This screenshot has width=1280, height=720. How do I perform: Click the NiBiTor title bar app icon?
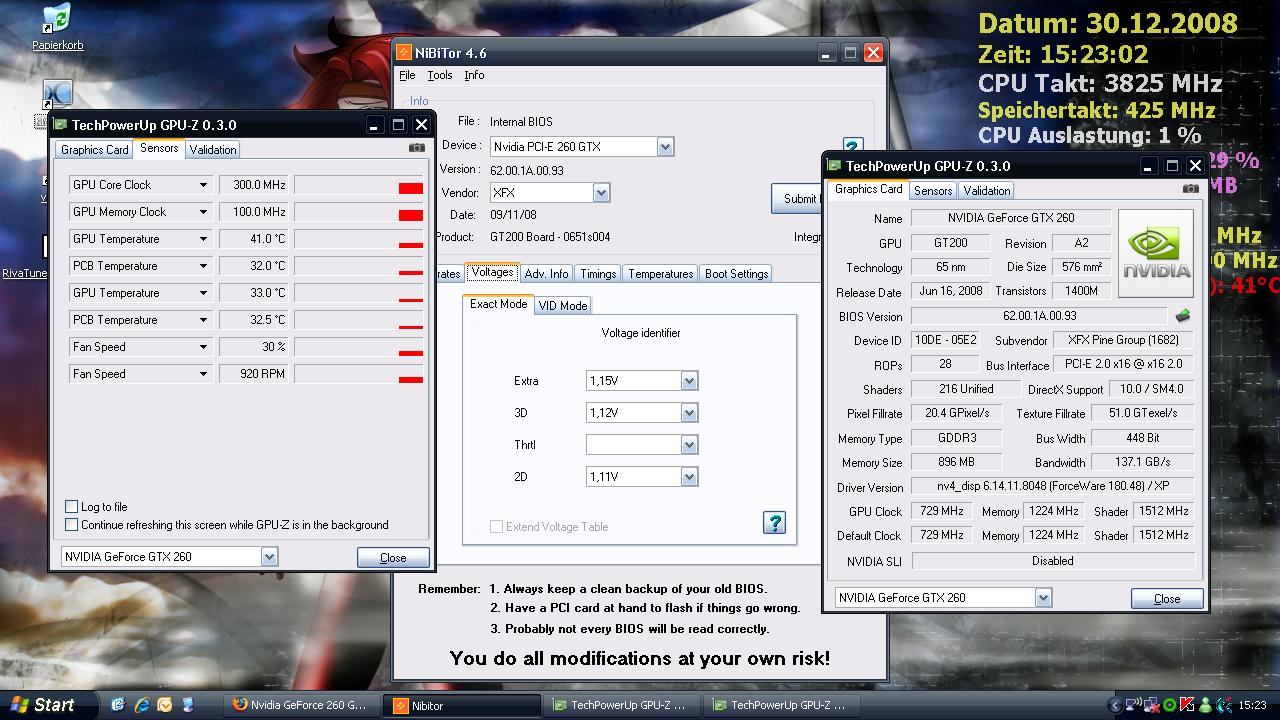(x=404, y=53)
